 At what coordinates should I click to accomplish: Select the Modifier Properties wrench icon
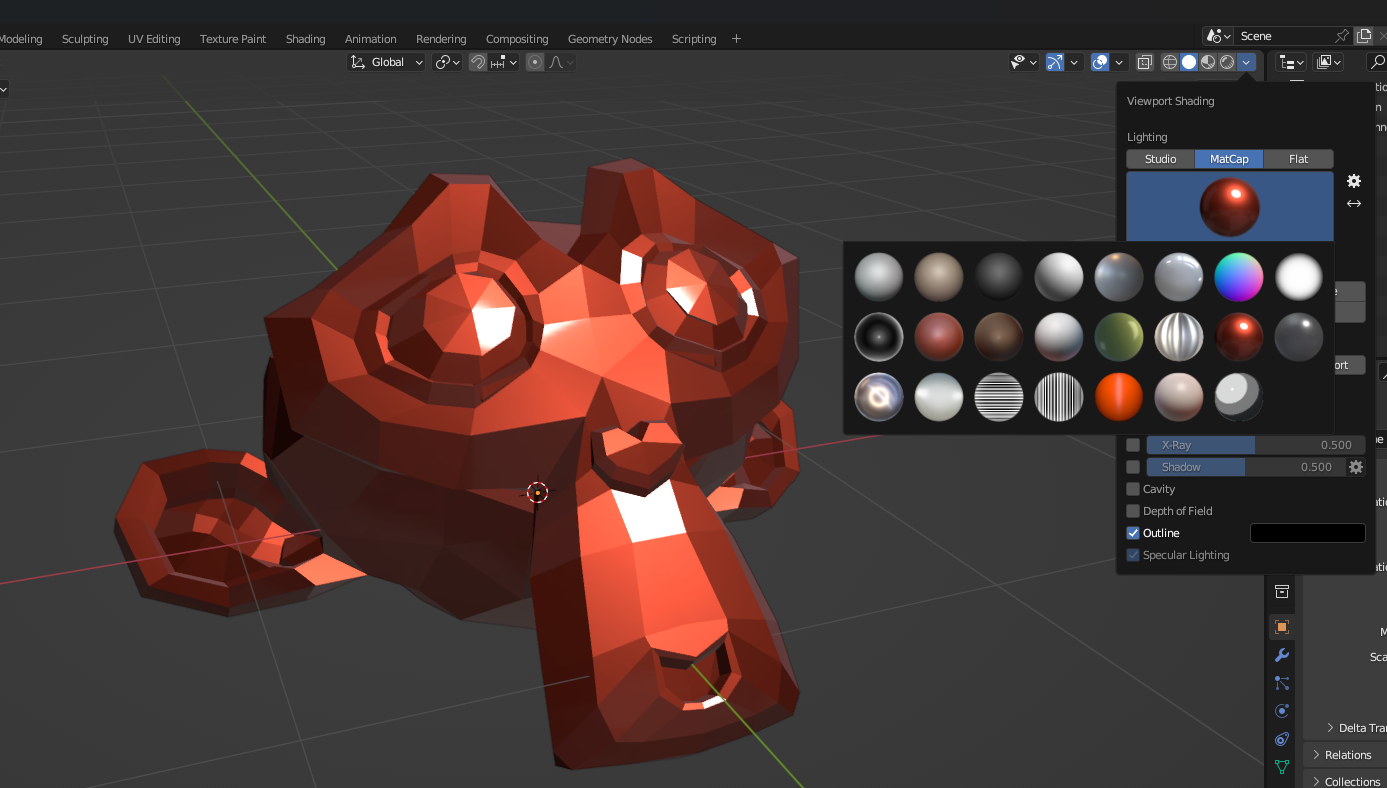[1282, 655]
